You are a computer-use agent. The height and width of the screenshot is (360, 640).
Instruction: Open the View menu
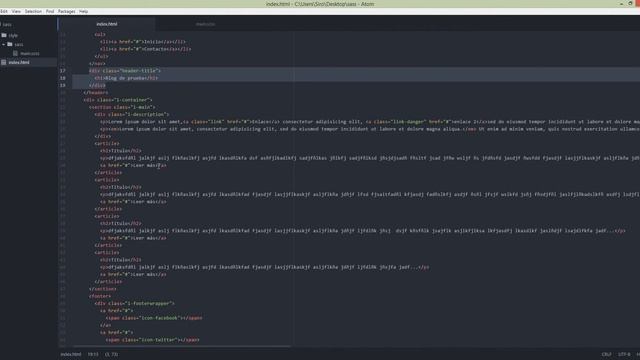(16, 11)
